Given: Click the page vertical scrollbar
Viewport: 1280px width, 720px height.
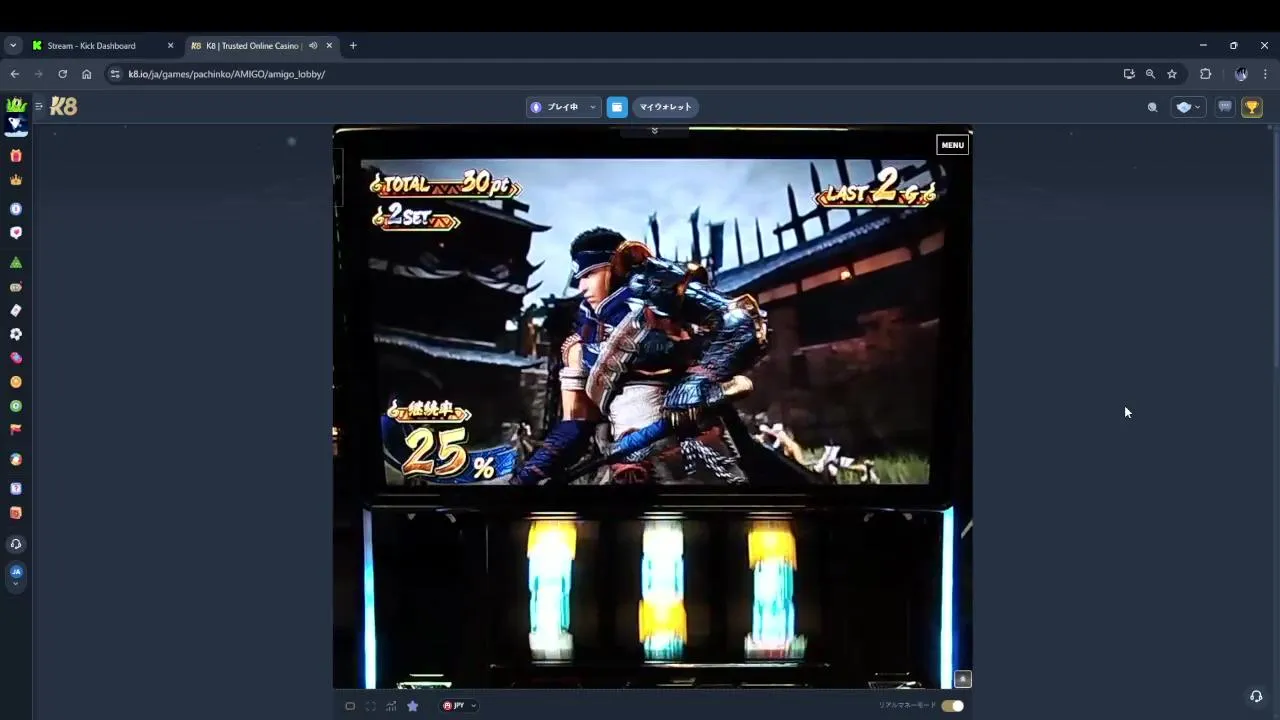Looking at the screenshot, I should tap(1274, 250).
